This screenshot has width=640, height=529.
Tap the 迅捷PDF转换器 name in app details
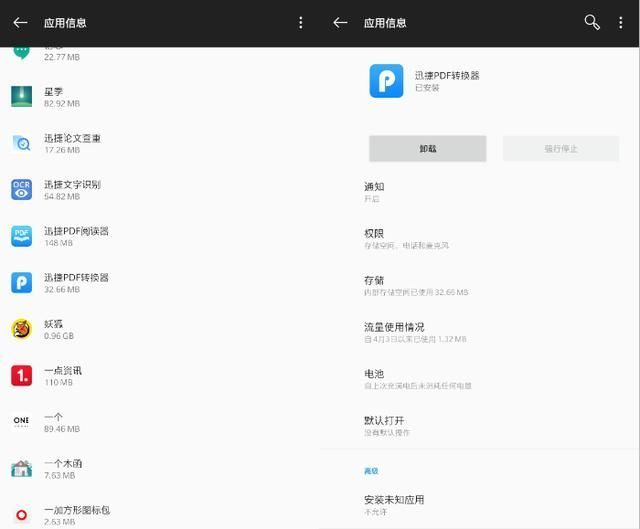pyautogui.click(x=447, y=76)
